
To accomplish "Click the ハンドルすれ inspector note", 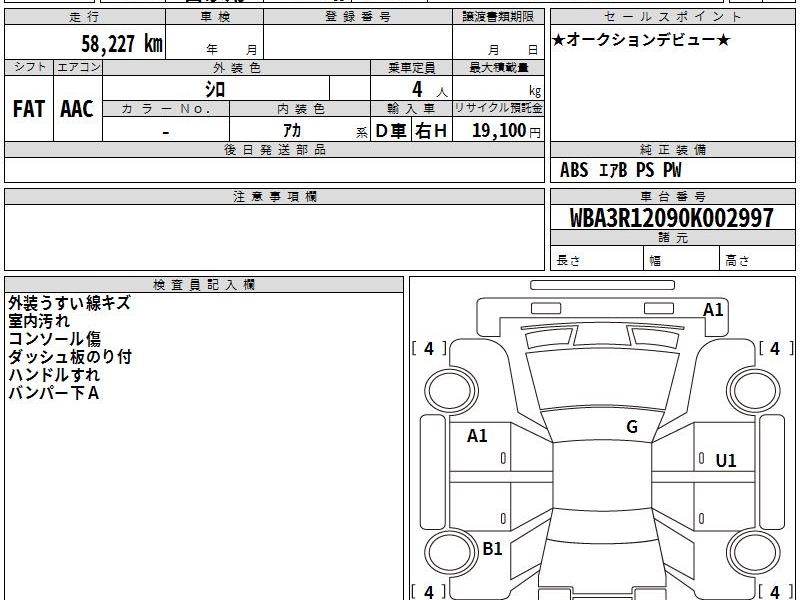I will 54,374.
